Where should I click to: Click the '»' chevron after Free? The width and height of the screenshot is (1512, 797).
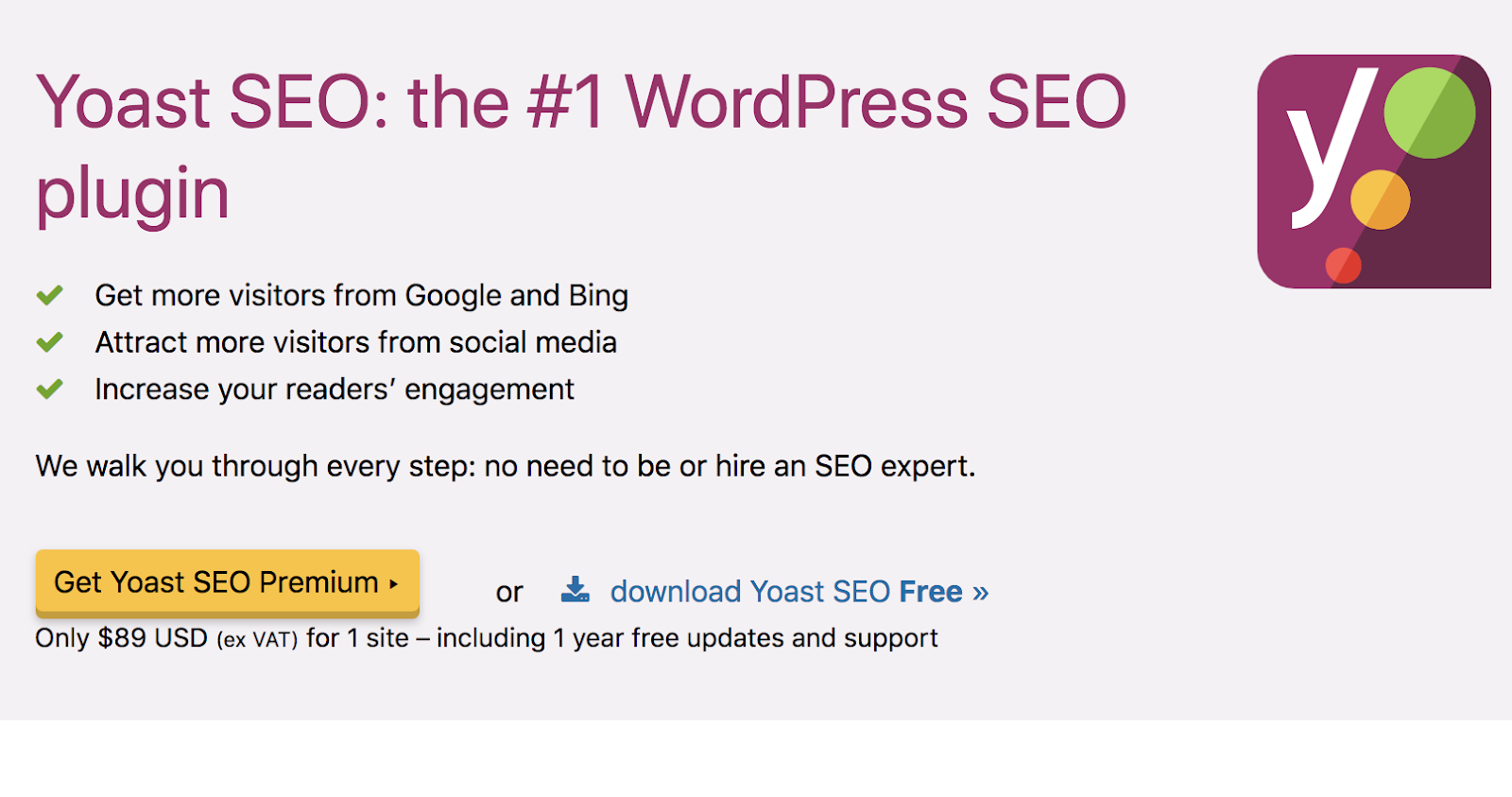click(x=980, y=592)
